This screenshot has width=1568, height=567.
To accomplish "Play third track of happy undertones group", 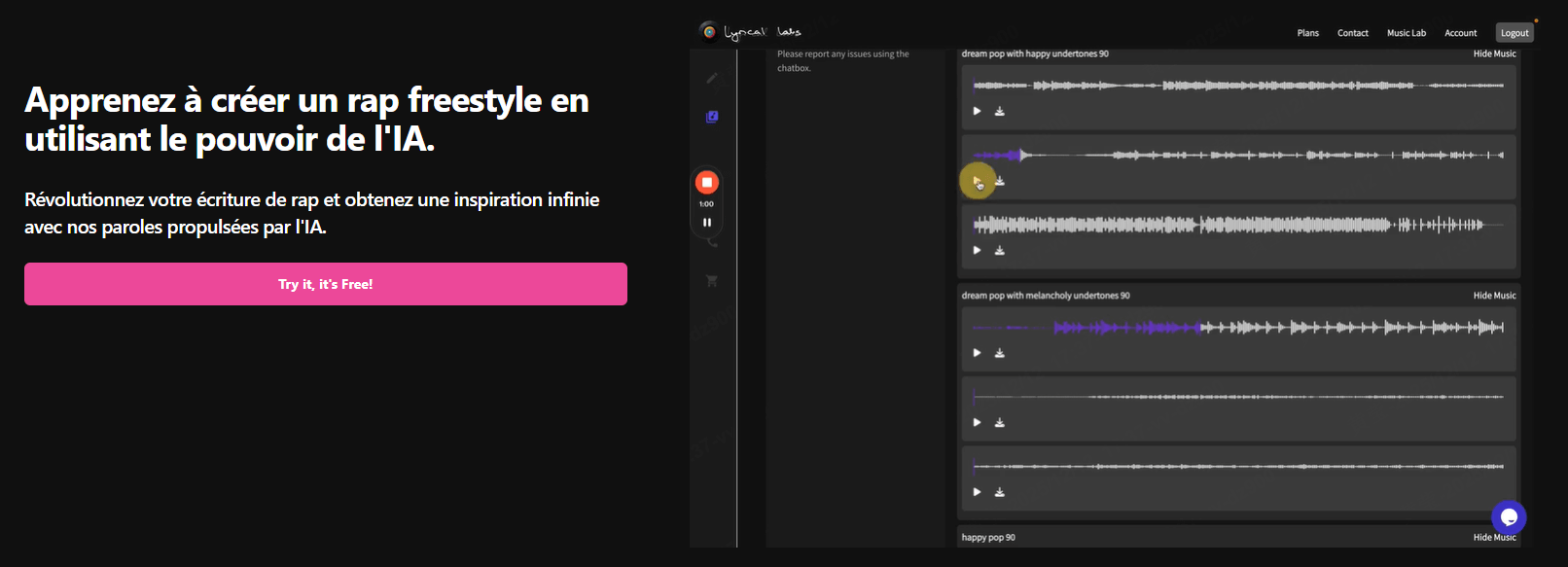I will [x=977, y=250].
